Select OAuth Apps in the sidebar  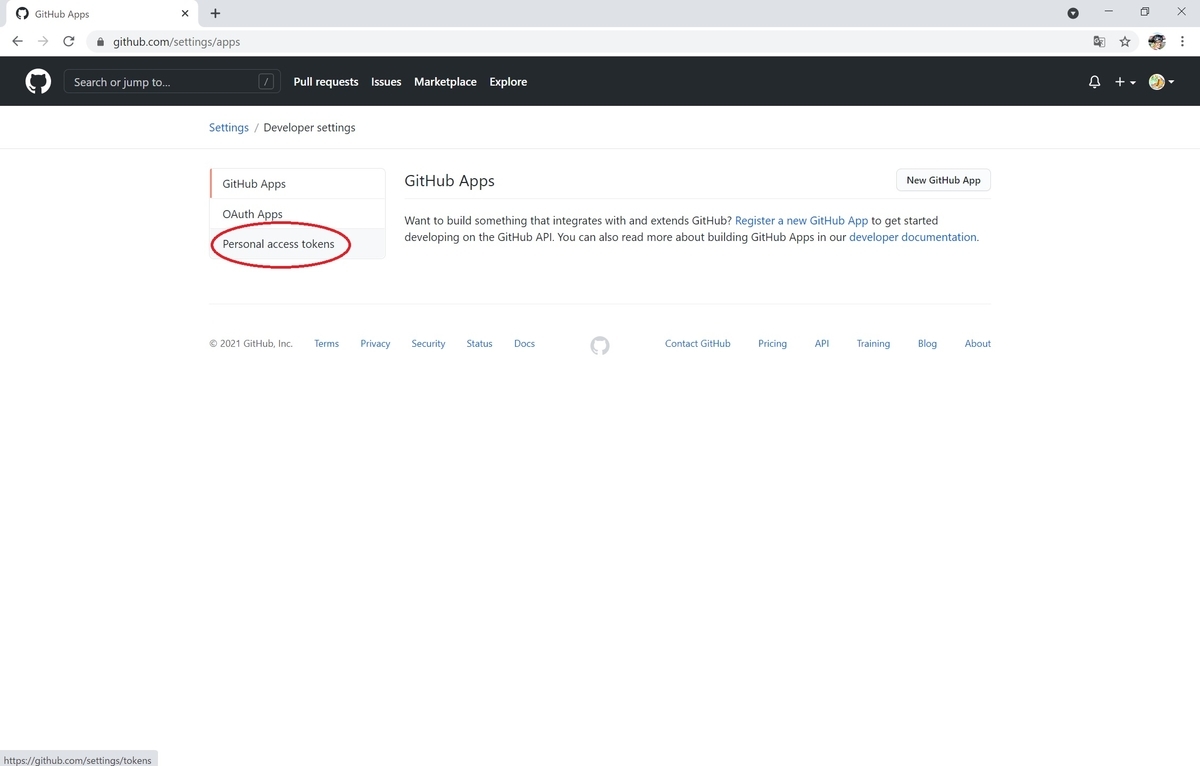pos(297,214)
